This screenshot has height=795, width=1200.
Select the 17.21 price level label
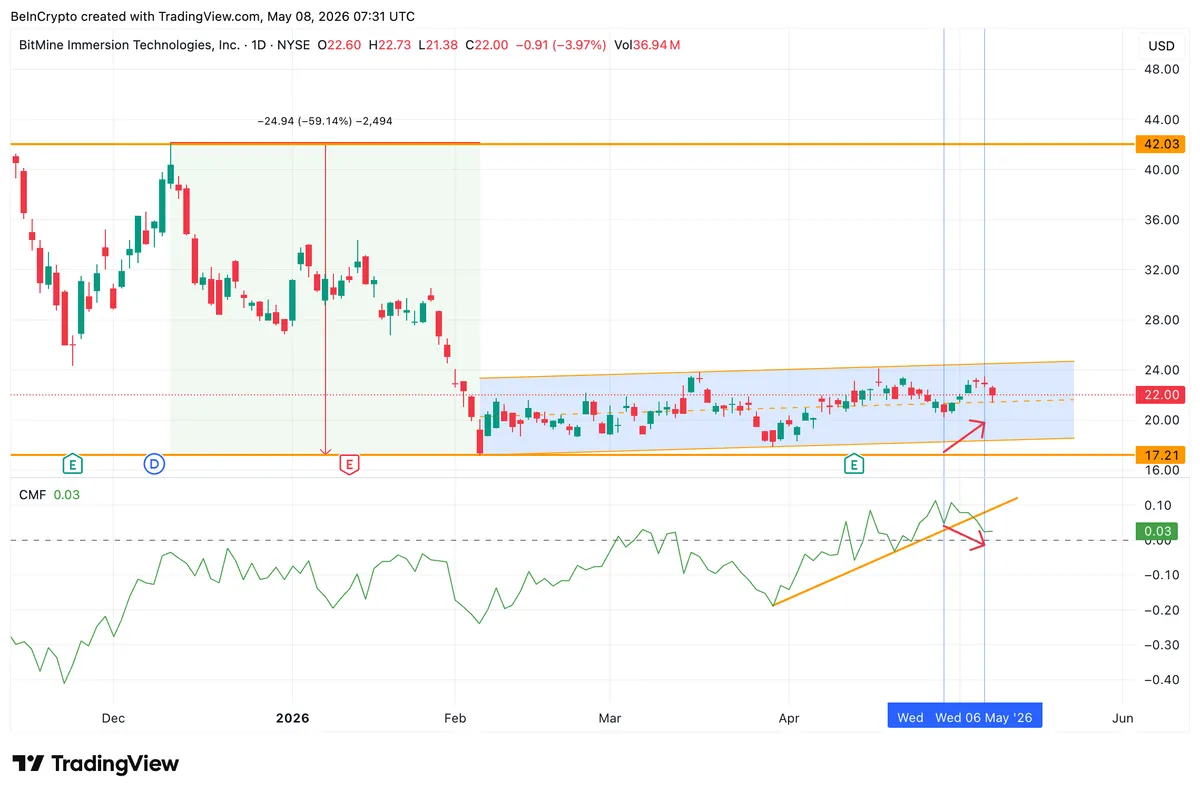click(x=1162, y=454)
